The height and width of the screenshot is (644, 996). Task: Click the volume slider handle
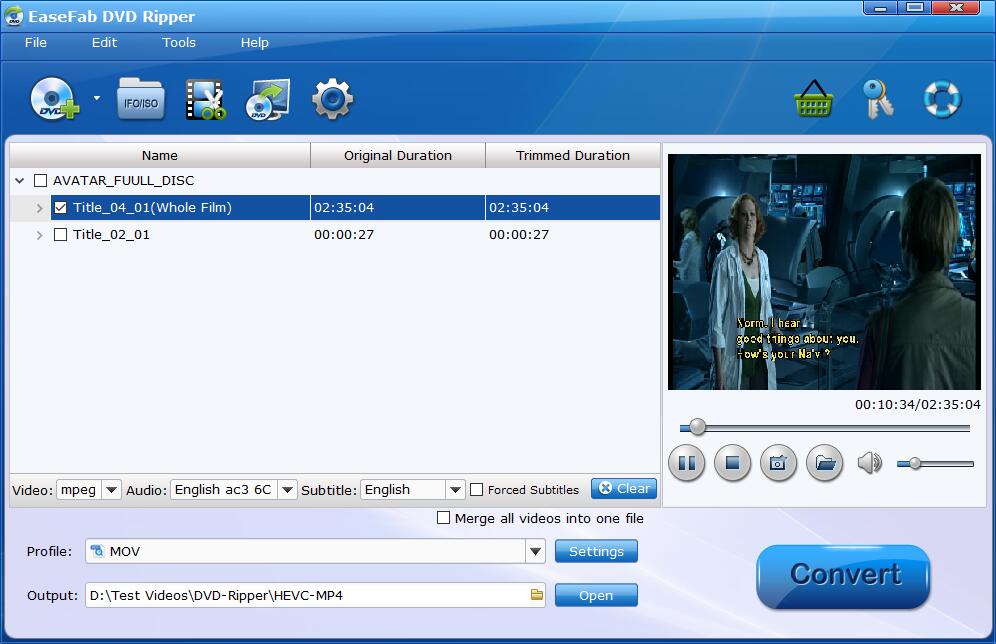tap(915, 464)
